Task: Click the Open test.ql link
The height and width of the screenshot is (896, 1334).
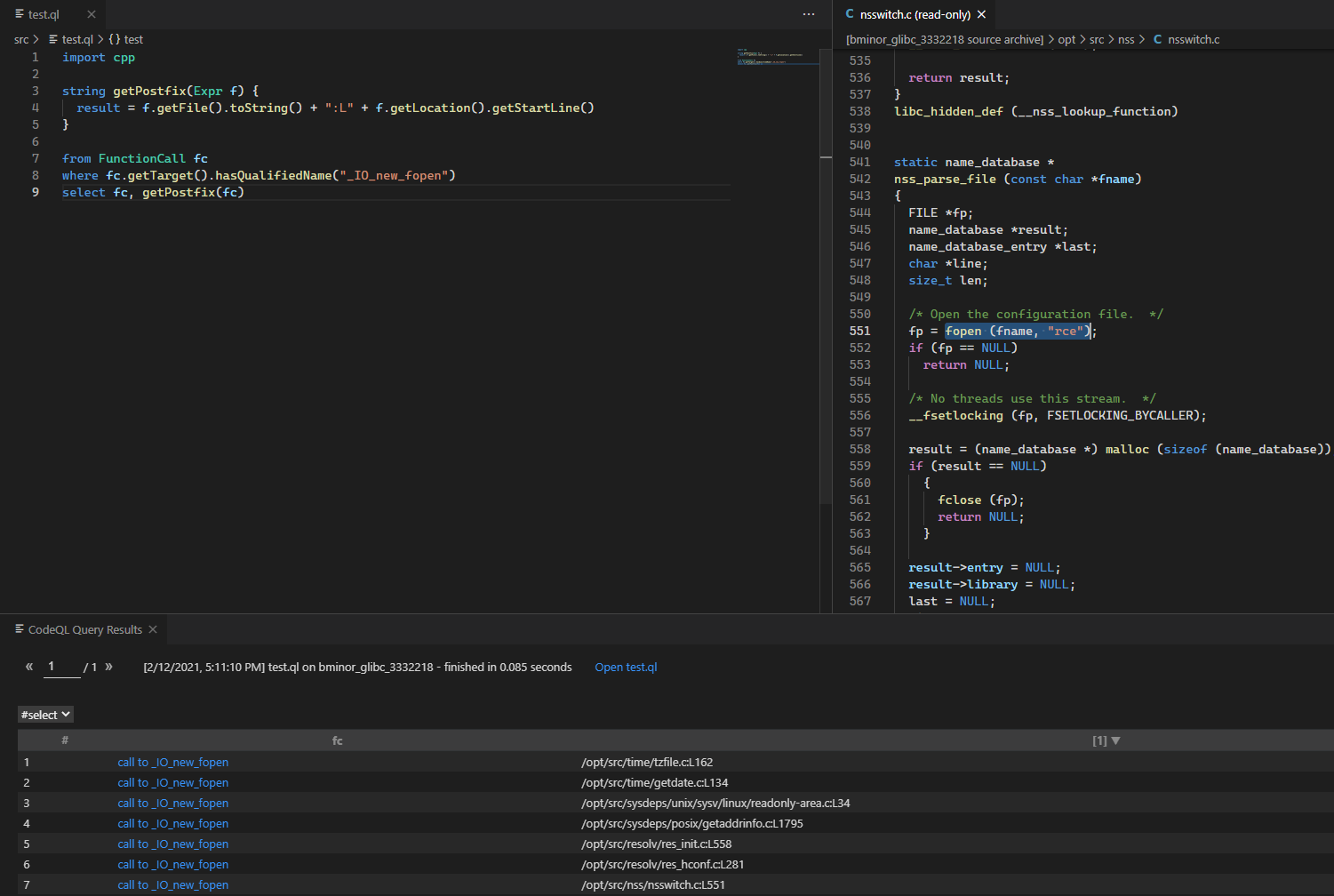Action: pyautogui.click(x=626, y=667)
